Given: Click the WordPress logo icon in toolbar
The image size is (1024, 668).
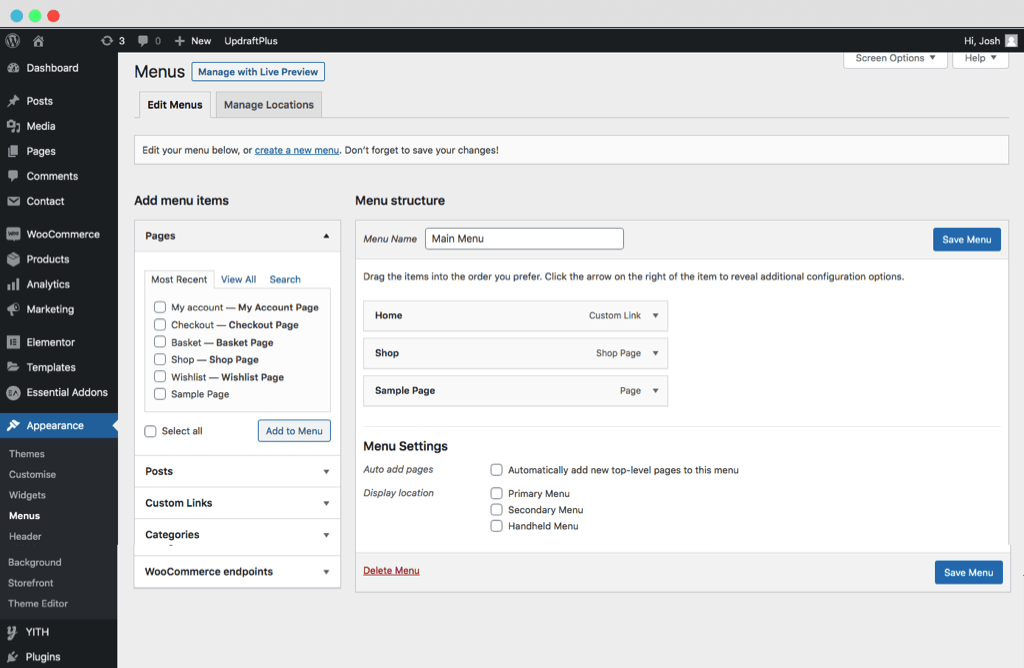Looking at the screenshot, I should [x=11, y=40].
